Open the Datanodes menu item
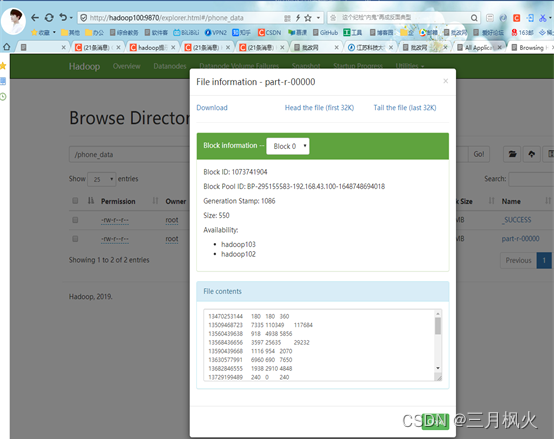This screenshot has height=439, width=554. pos(170,66)
